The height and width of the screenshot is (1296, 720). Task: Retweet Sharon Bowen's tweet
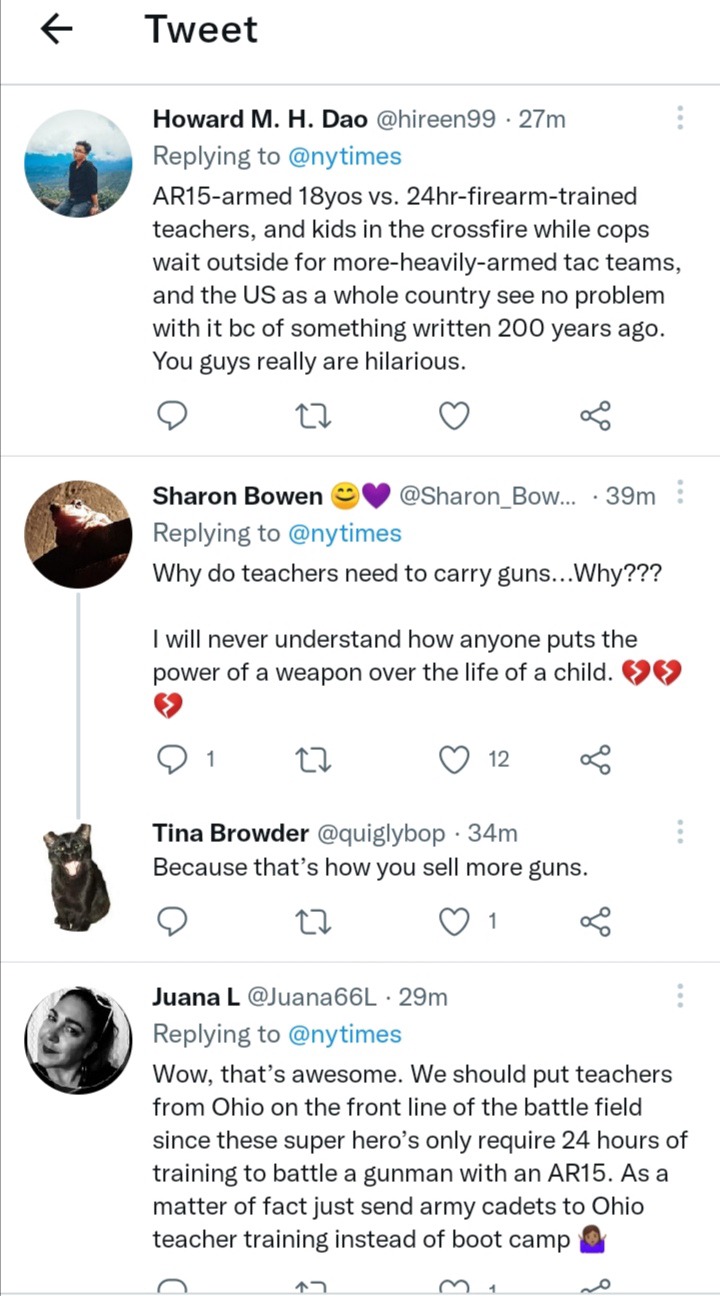pyautogui.click(x=315, y=760)
